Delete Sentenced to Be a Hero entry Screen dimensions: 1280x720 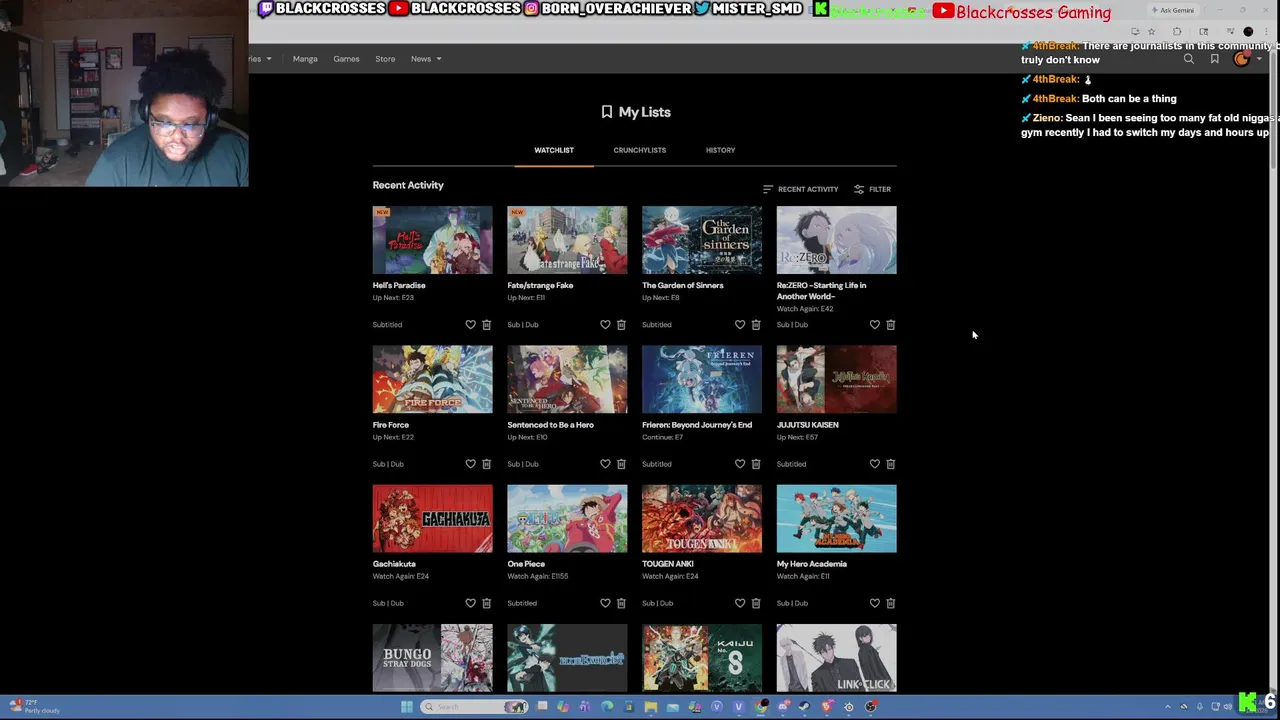(621, 464)
